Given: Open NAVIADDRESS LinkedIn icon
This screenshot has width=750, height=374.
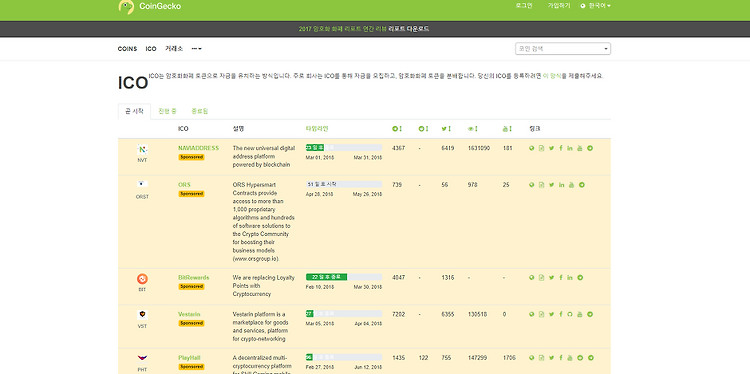Looking at the screenshot, I should click(570, 148).
